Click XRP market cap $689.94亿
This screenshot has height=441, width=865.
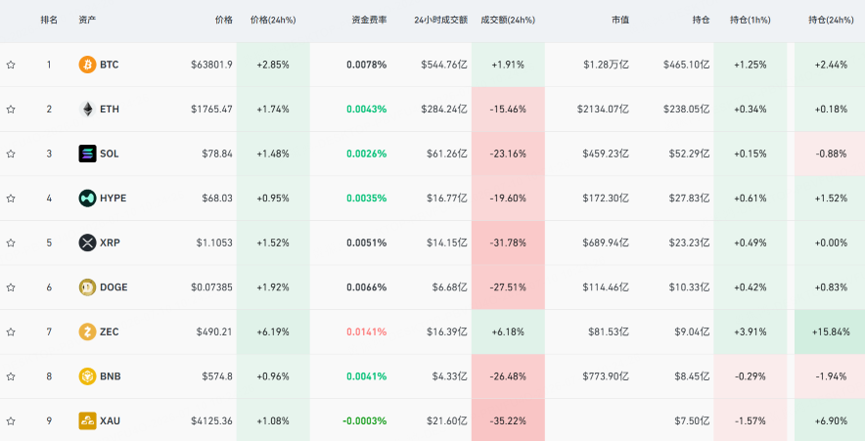pos(606,243)
